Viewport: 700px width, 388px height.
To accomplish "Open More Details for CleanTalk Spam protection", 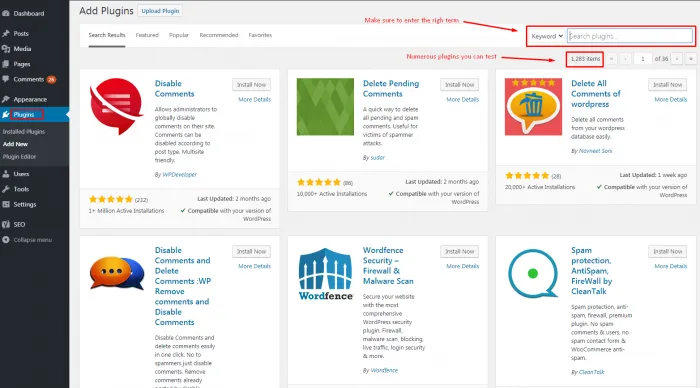I will (671, 266).
